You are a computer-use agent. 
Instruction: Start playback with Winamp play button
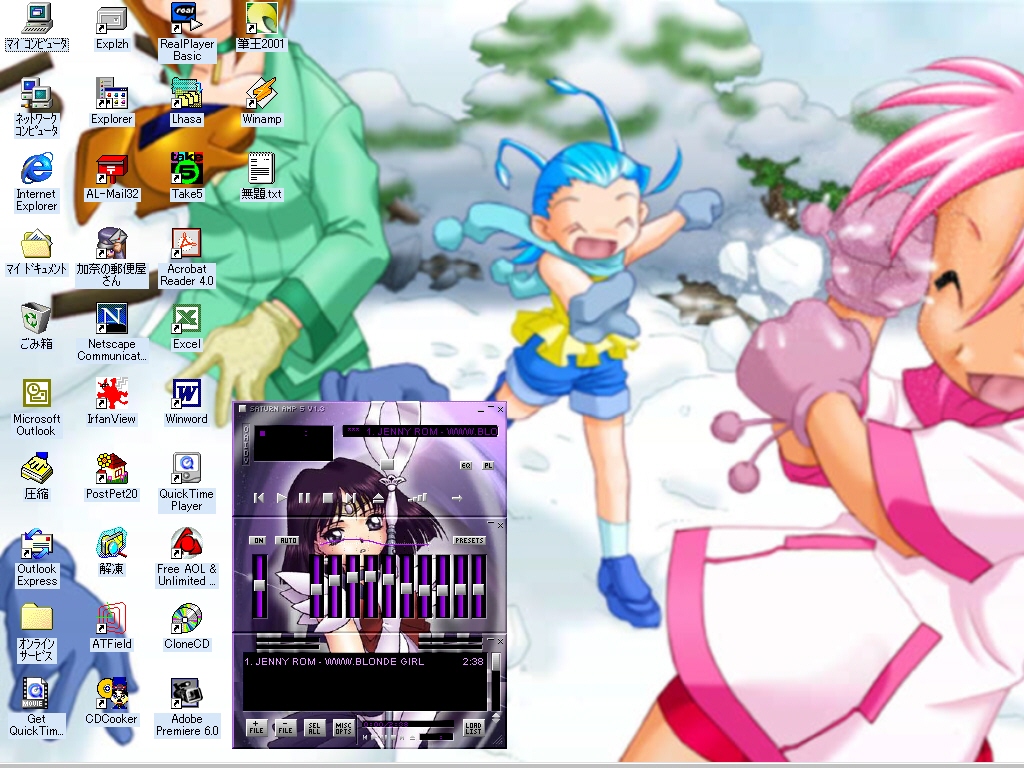tap(281, 498)
